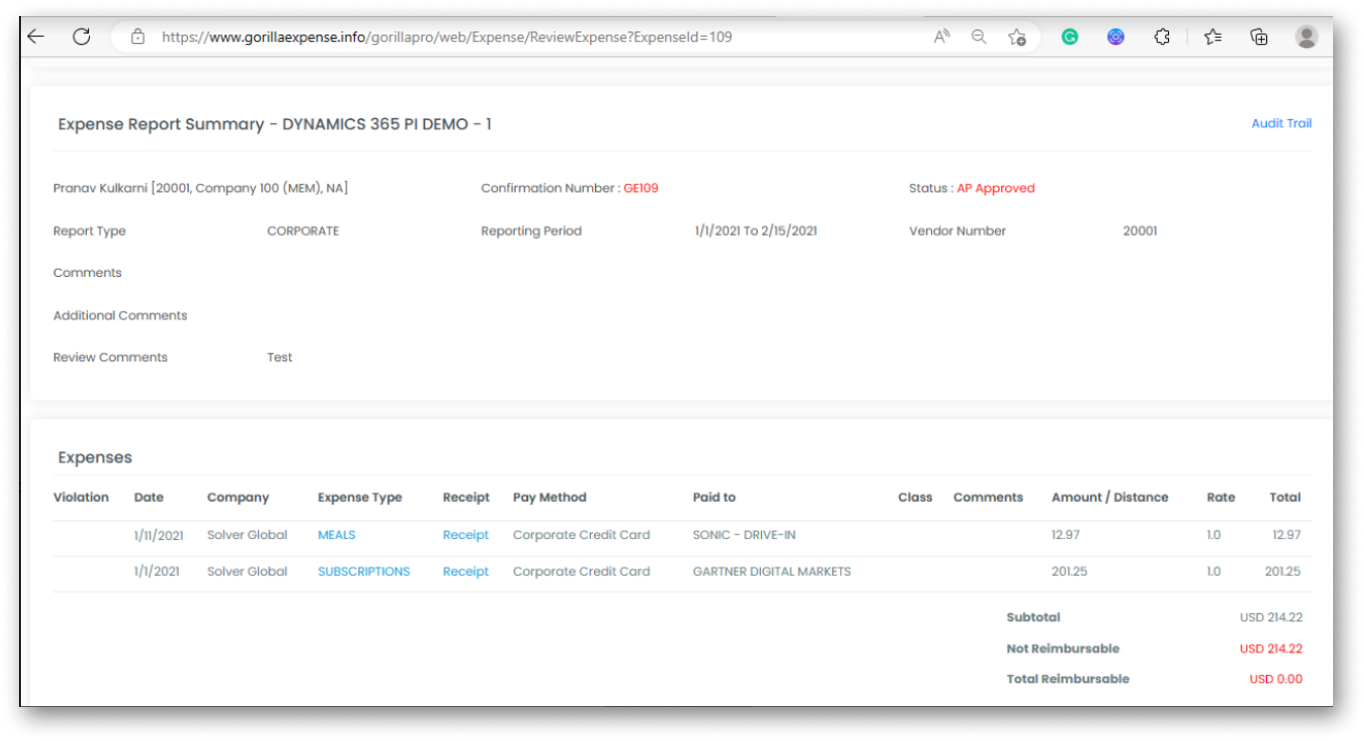Screen dimensions: 1364x741
Task: Click the Vendor Number value 20001
Action: click(1140, 231)
